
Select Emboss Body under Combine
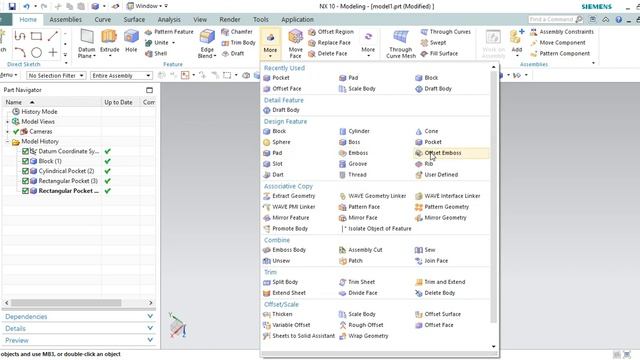point(284,250)
